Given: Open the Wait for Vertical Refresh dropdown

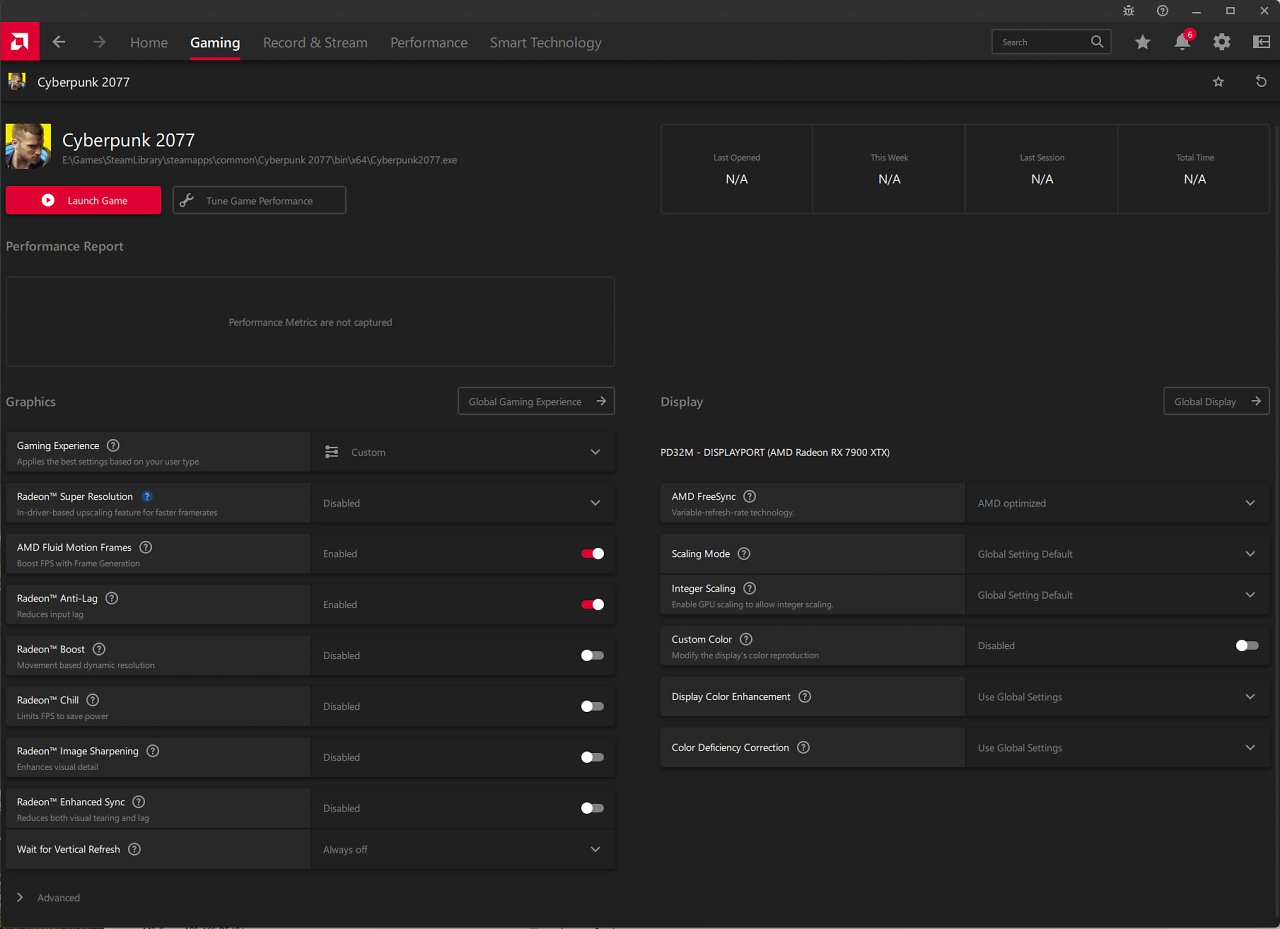Looking at the screenshot, I should [463, 850].
